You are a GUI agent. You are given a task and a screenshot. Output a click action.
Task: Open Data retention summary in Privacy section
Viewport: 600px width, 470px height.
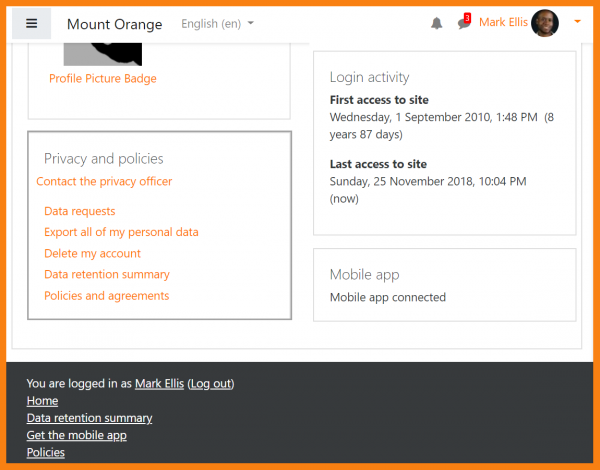[107, 275]
